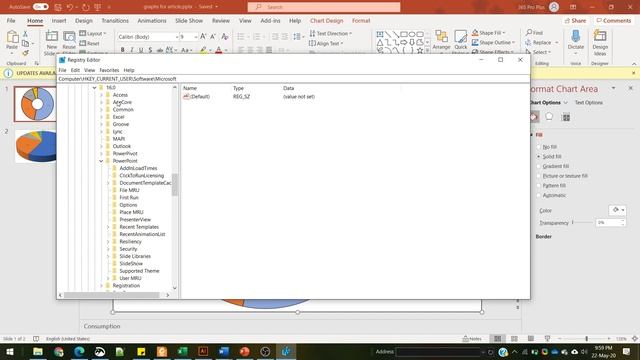Select Picture or texture fill option
The width and height of the screenshot is (640, 360).
(538, 176)
